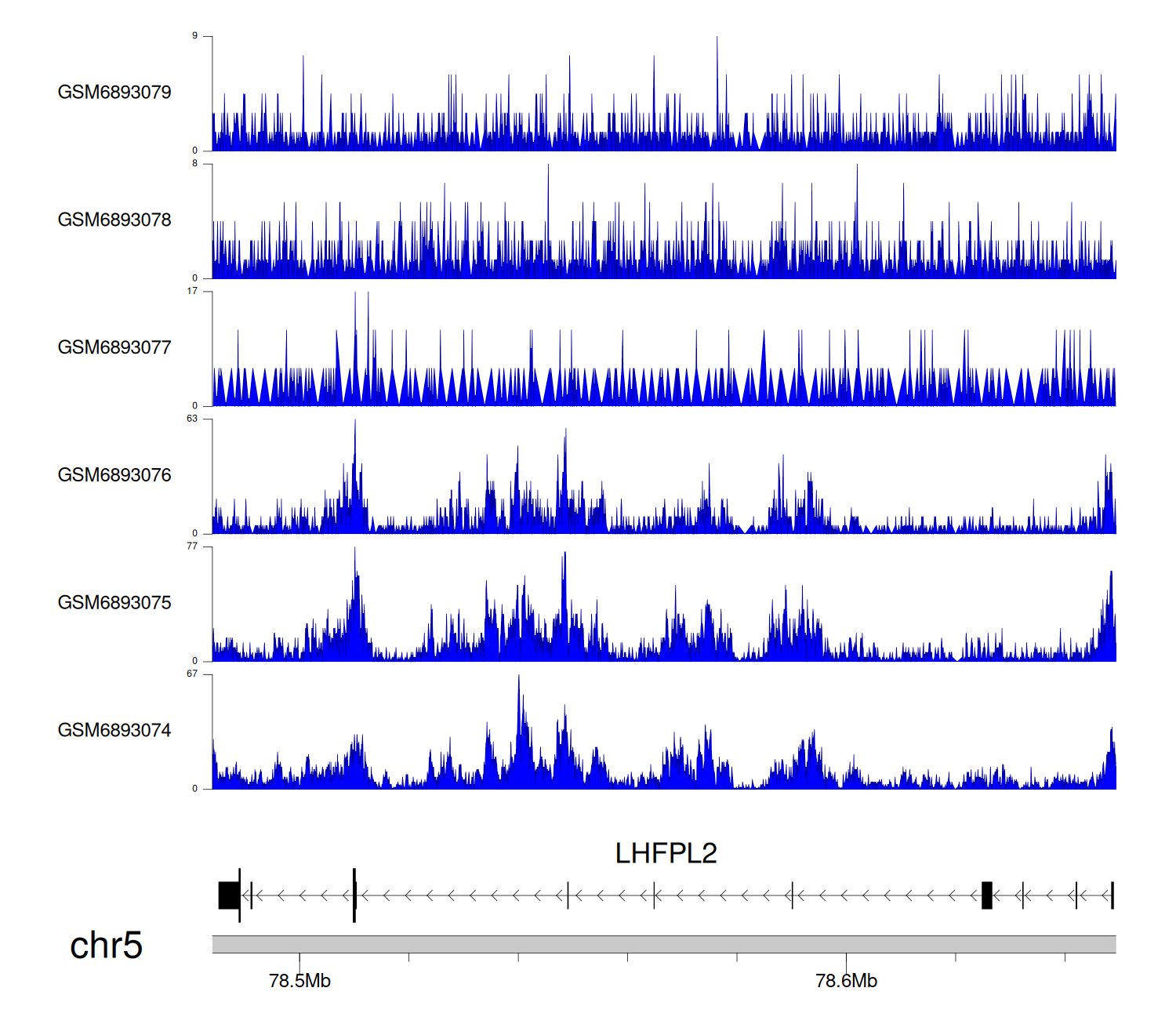This screenshot has width=1176, height=1035.
Task: Click the GSM6893079 track label
Action: (x=114, y=93)
